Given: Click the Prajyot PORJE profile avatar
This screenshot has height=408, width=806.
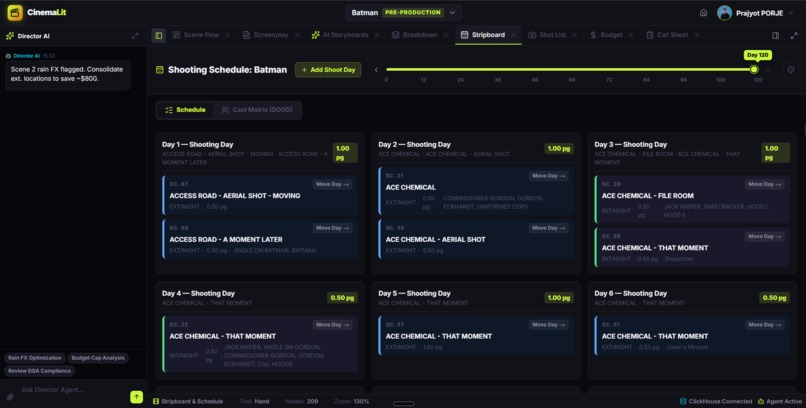Looking at the screenshot, I should pos(724,13).
